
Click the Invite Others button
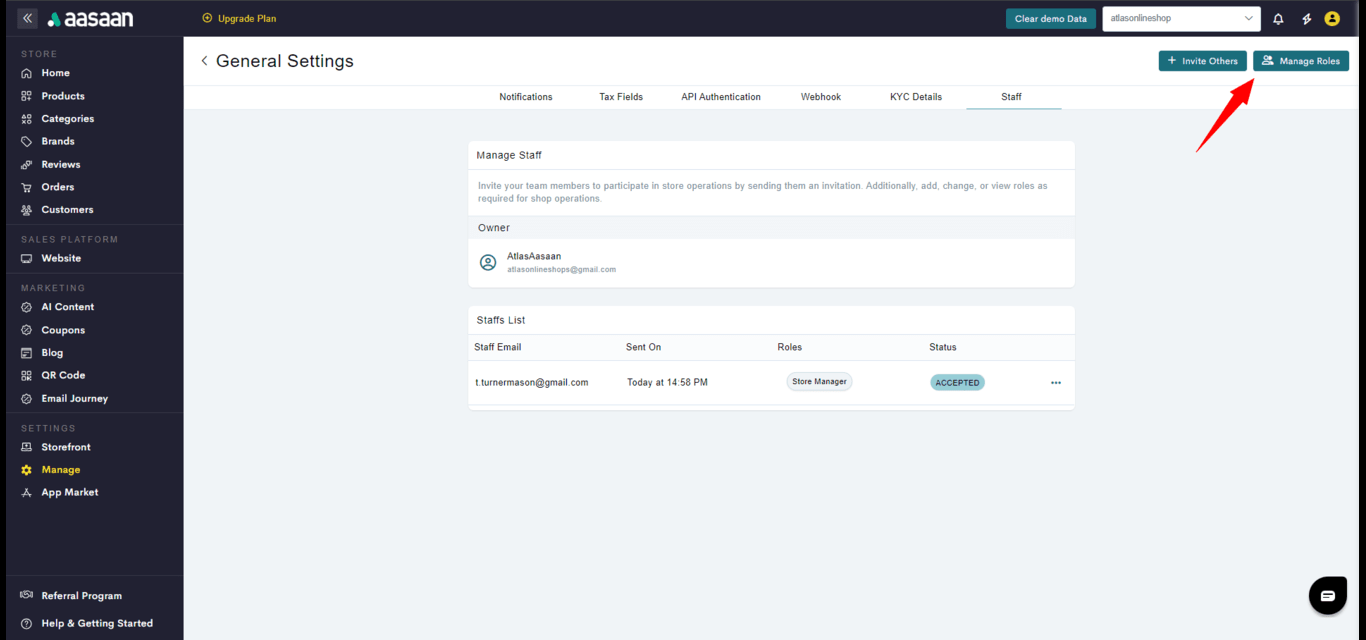click(1202, 61)
